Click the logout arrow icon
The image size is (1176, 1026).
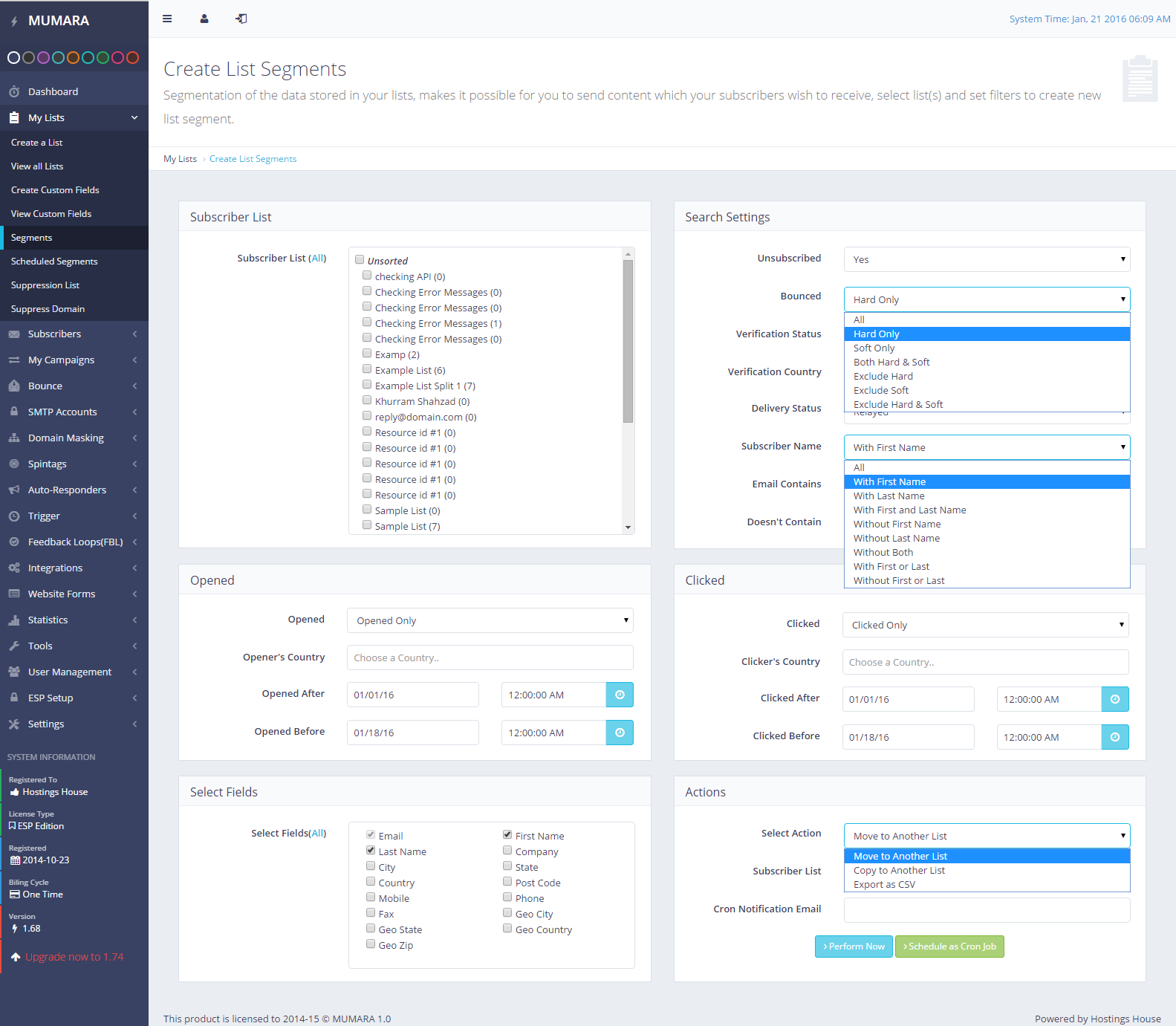click(241, 19)
